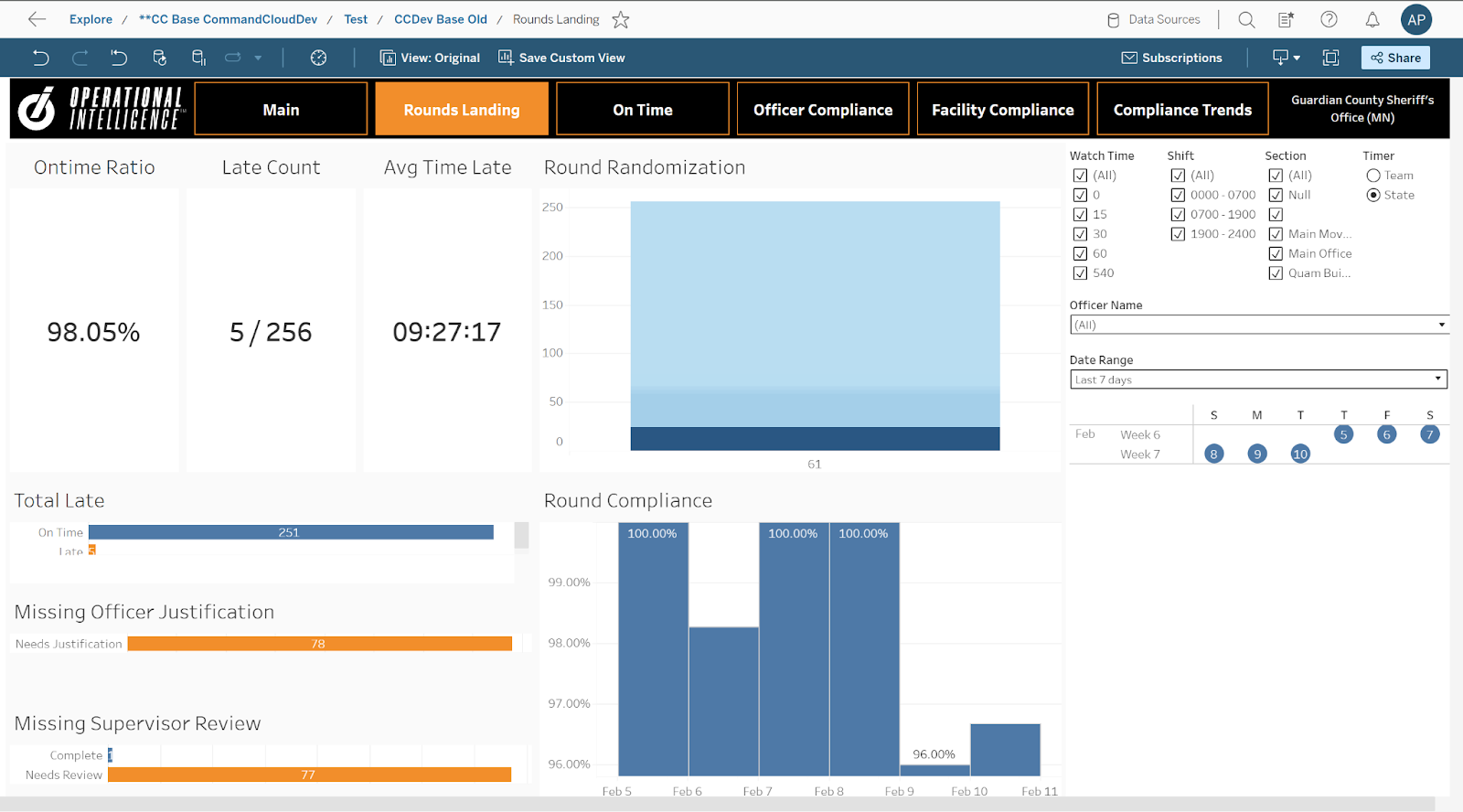Open the AP user account avatar
Viewport: 1463px width, 812px height.
click(x=1416, y=19)
